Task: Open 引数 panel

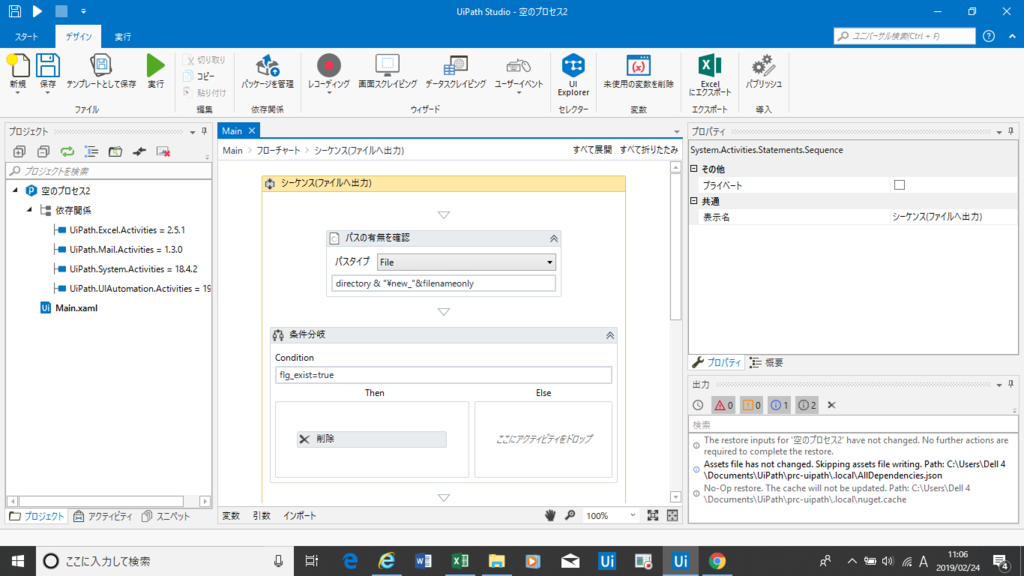Action: 262,515
